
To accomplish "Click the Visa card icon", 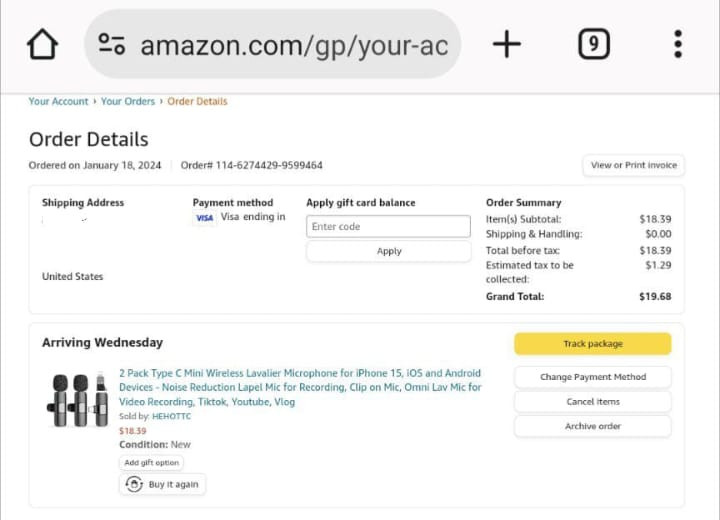I will (x=204, y=218).
